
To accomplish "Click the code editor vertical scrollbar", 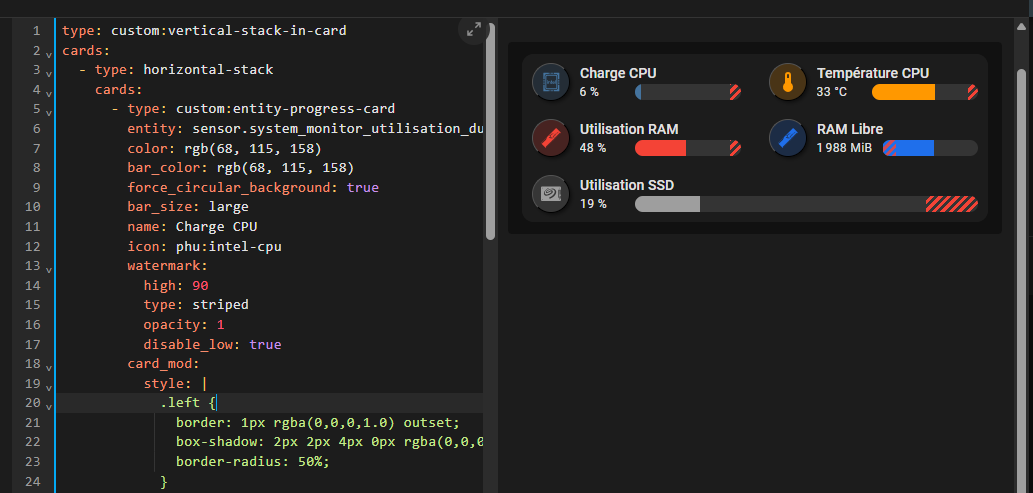I will (x=490, y=134).
